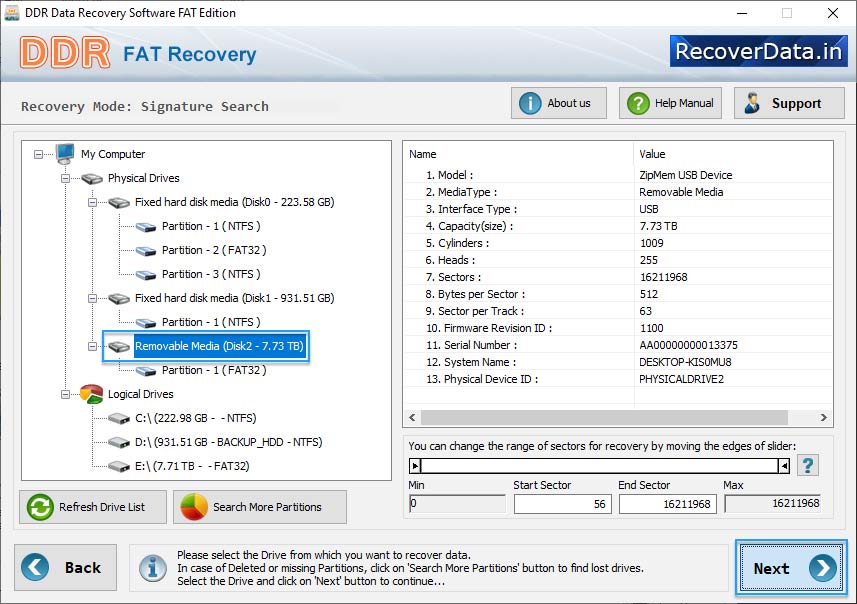This screenshot has width=857, height=604.
Task: Click the Min sector field
Action: [457, 503]
